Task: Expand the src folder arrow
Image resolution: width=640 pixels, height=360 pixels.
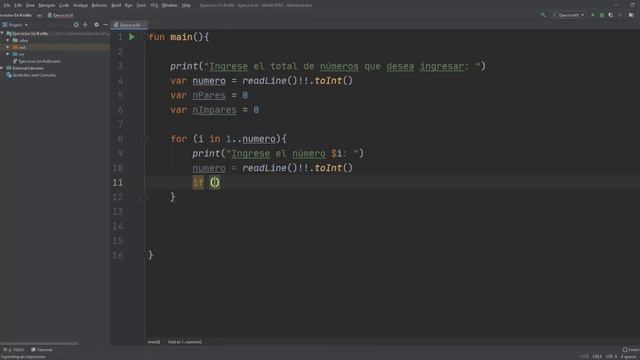Action: [x=7, y=54]
